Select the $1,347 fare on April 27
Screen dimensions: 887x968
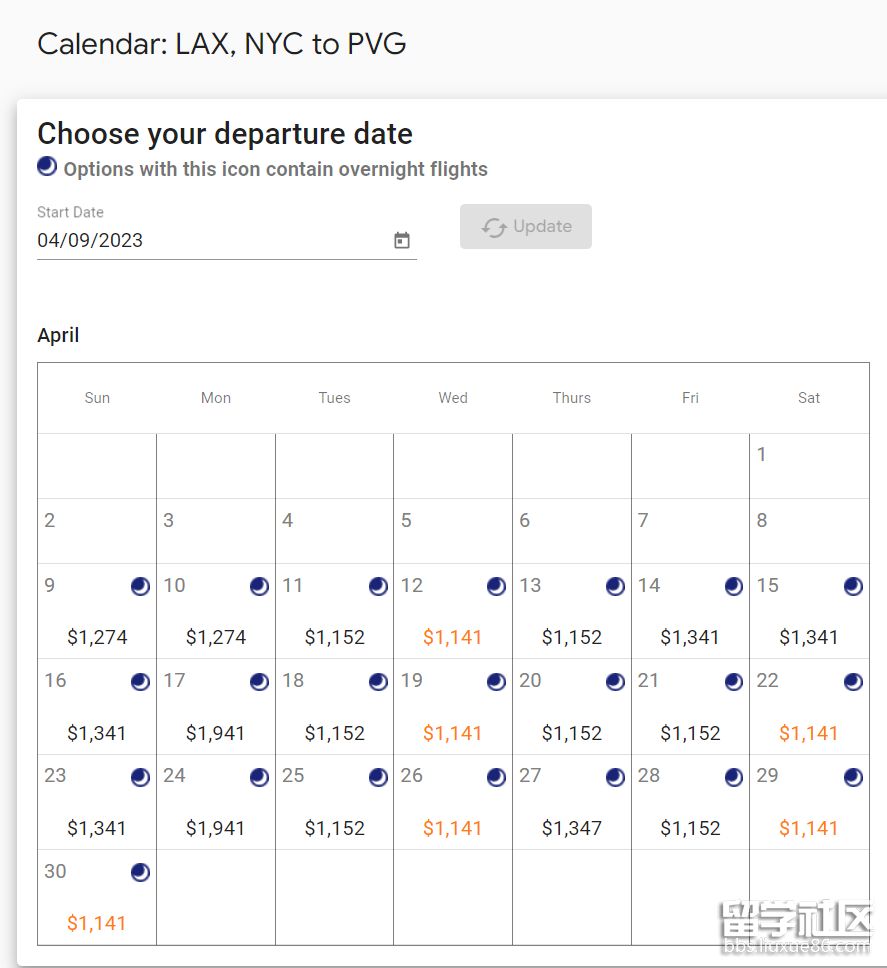point(572,828)
